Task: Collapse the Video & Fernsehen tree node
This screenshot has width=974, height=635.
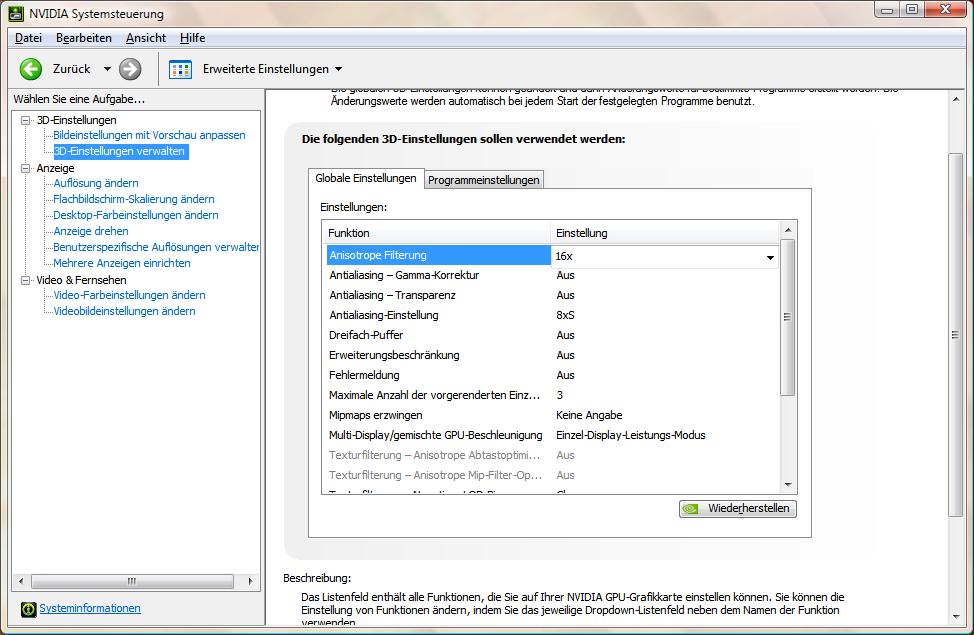Action: (x=25, y=280)
